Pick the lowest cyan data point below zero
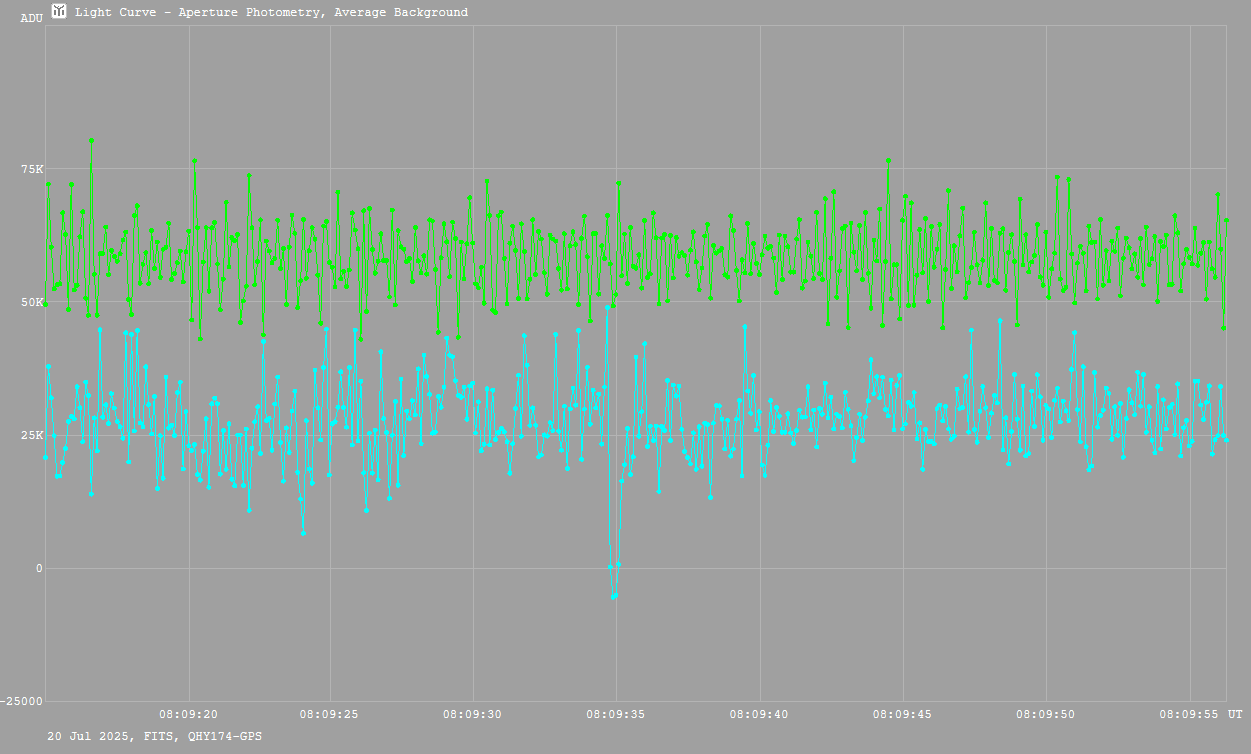 point(614,596)
